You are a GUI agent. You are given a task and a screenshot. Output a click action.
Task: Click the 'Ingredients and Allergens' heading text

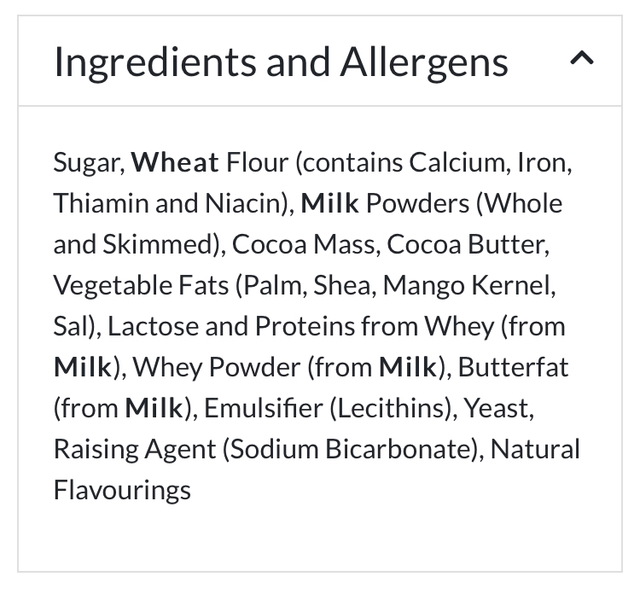point(281,62)
